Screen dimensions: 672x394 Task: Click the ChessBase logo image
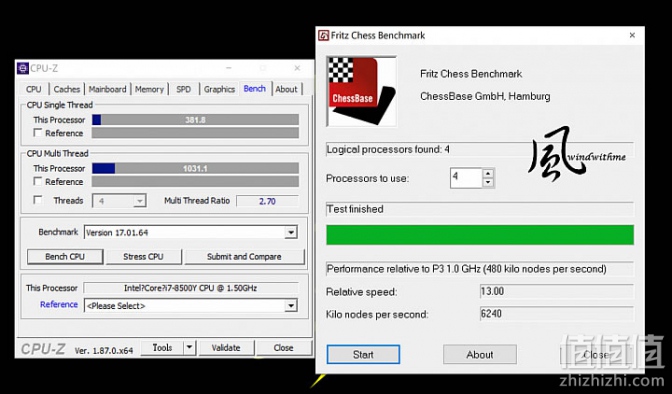click(361, 91)
